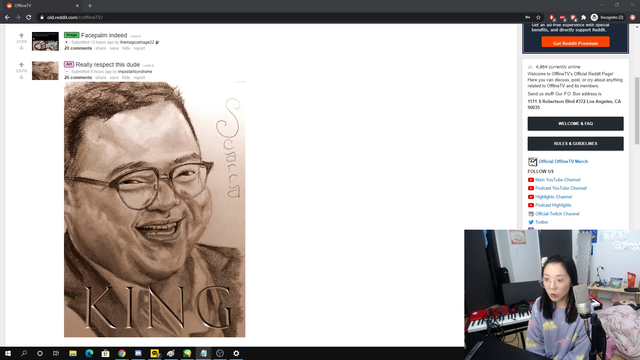Save the 'Really respect this dude' post
The width and height of the screenshot is (640, 360).
click(x=114, y=78)
